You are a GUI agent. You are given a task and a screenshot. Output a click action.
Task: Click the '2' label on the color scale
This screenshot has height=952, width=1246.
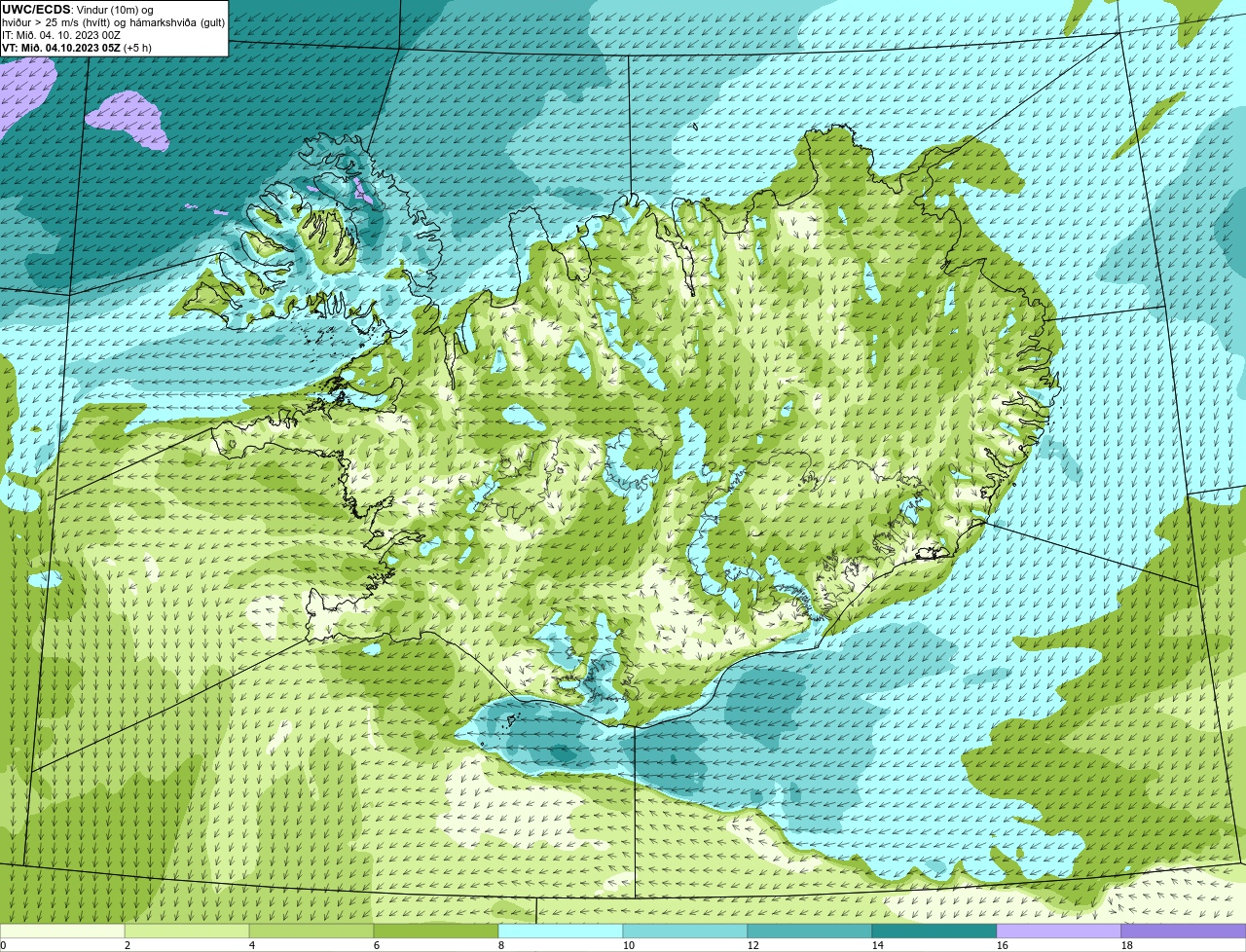pos(128,945)
